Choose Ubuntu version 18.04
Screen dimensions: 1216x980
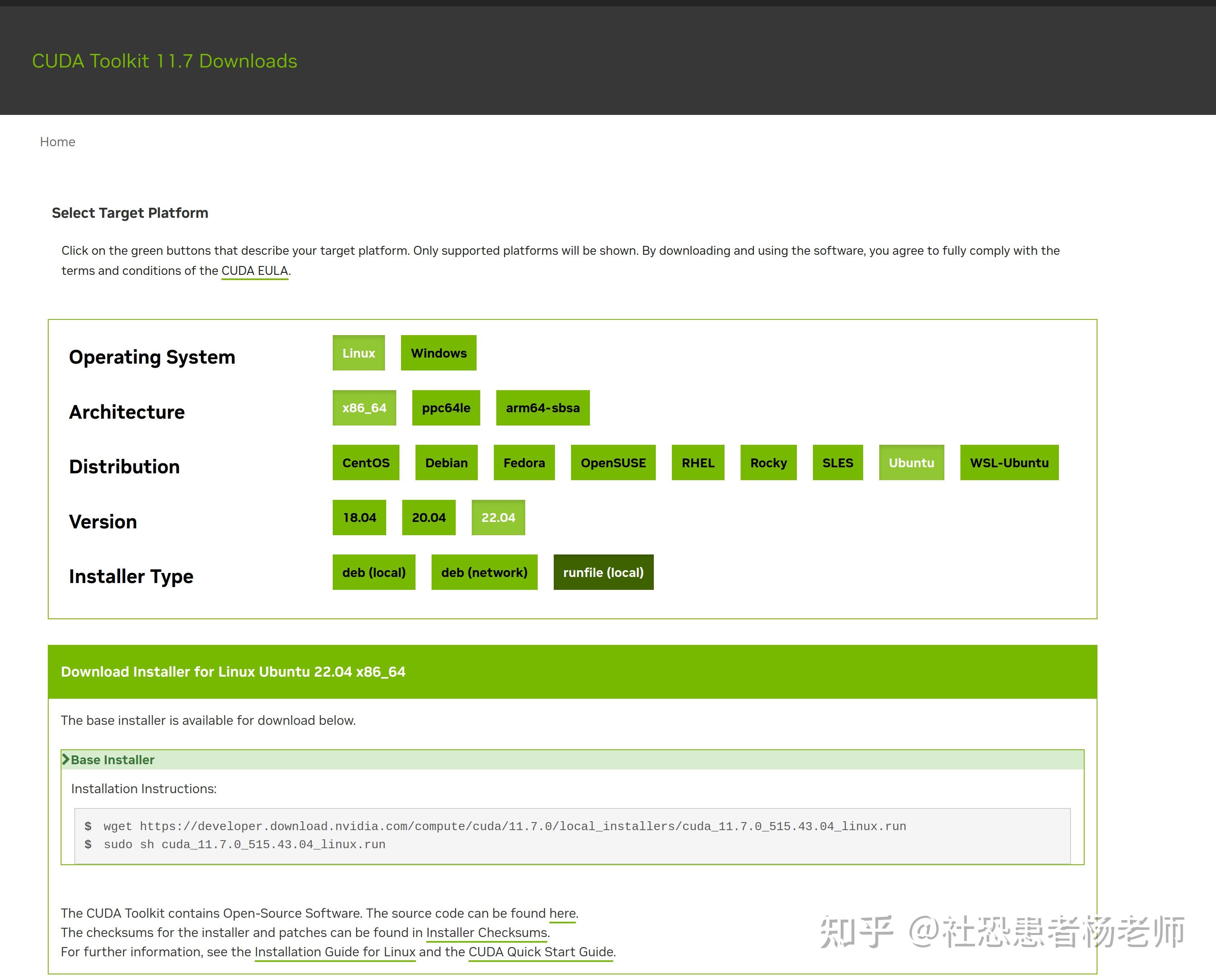[359, 517]
